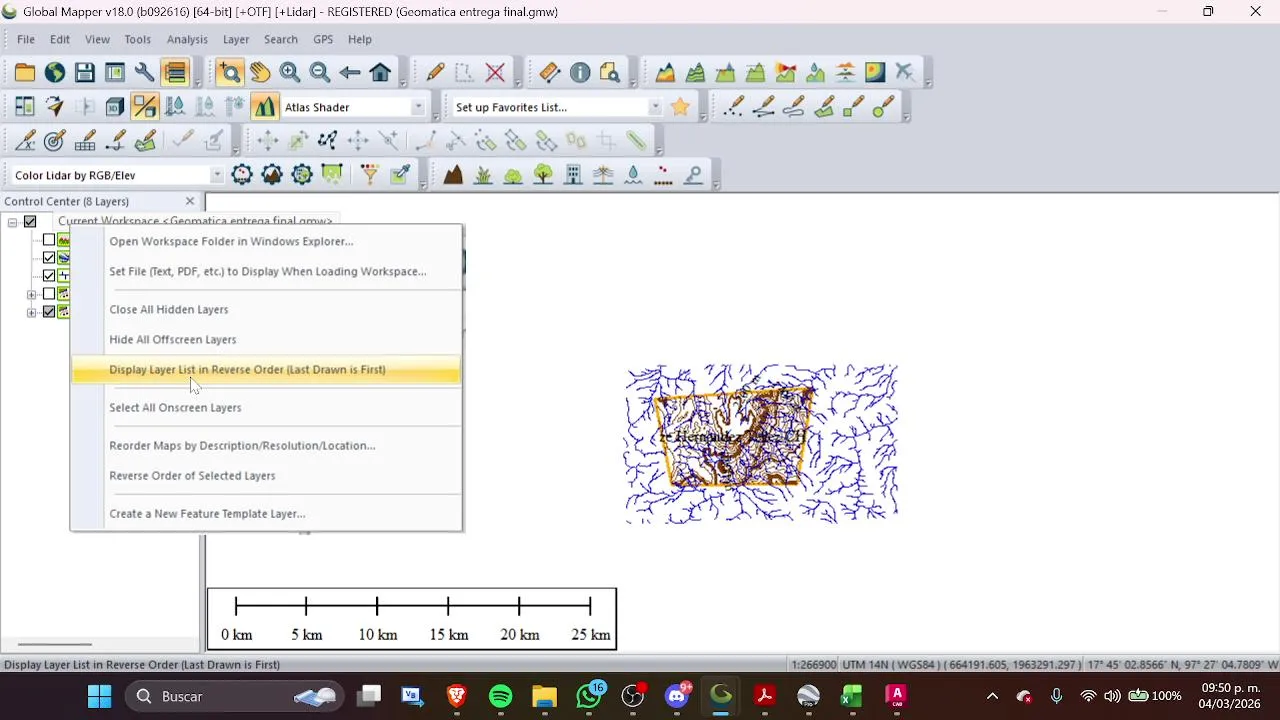Viewport: 1280px width, 720px height.
Task: Choose Reorder Maps by Description/Resolution/Location
Action: click(x=265, y=445)
